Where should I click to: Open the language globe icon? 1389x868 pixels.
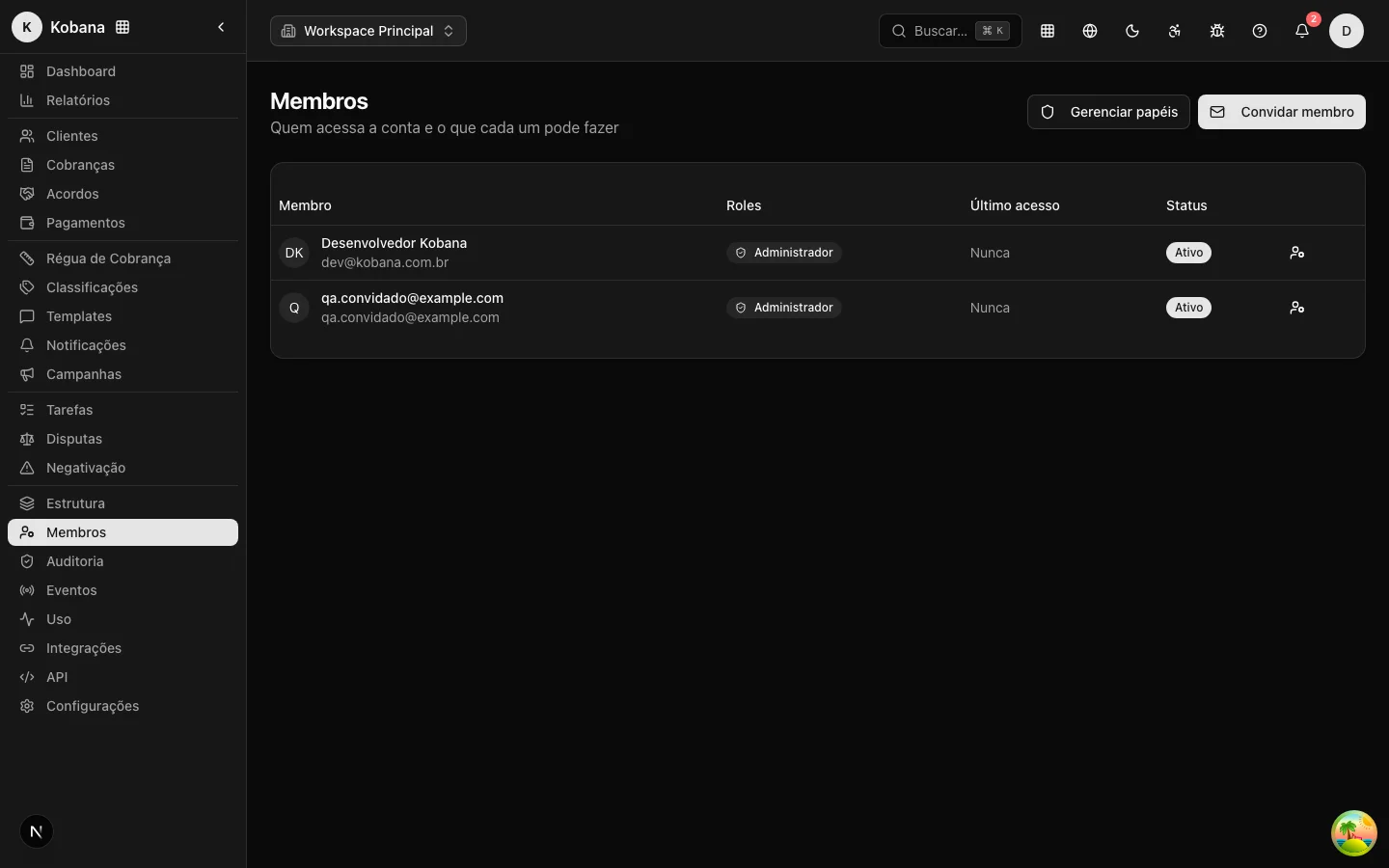click(x=1090, y=31)
